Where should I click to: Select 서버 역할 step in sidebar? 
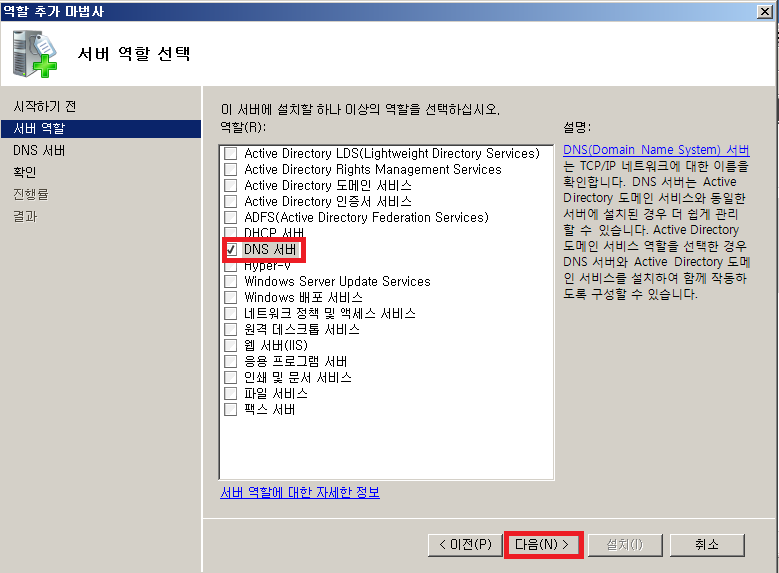101,129
